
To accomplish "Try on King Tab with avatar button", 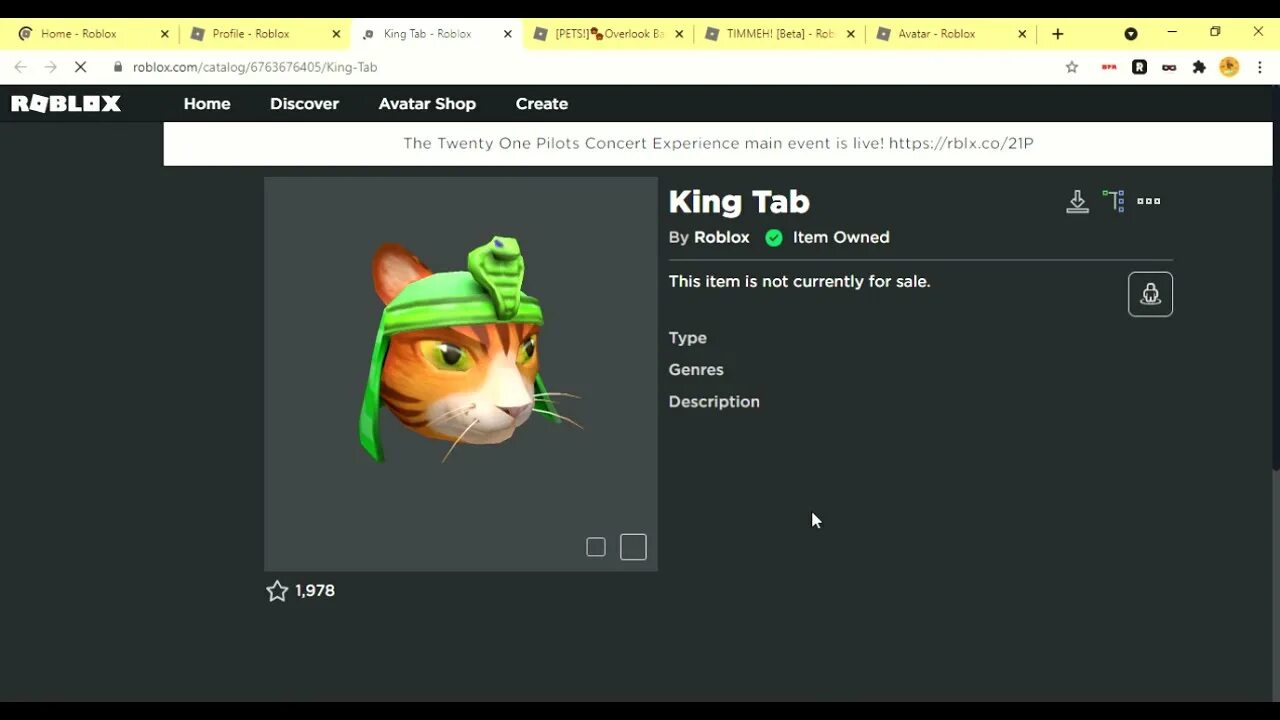I will 1150,294.
